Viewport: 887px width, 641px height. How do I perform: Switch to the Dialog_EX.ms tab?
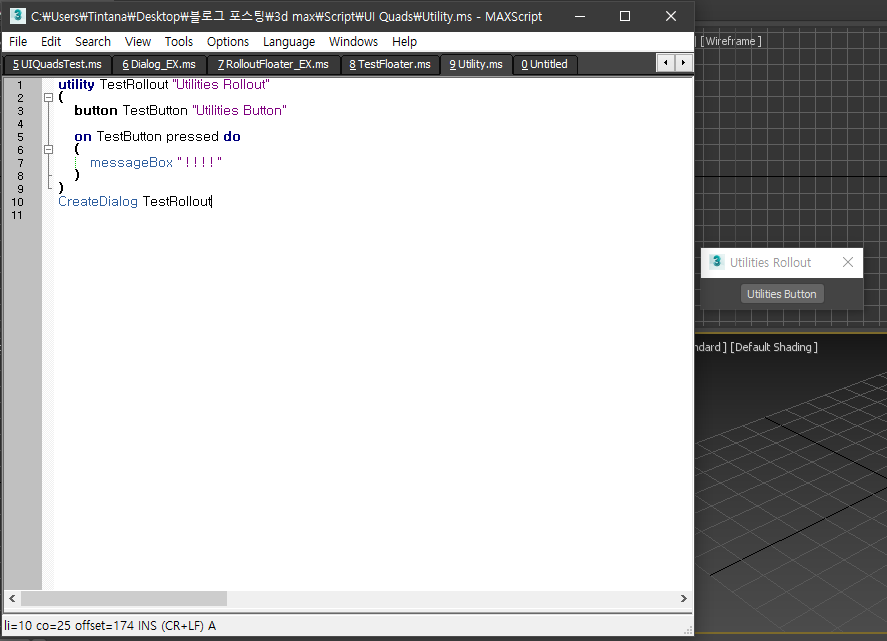click(x=159, y=64)
